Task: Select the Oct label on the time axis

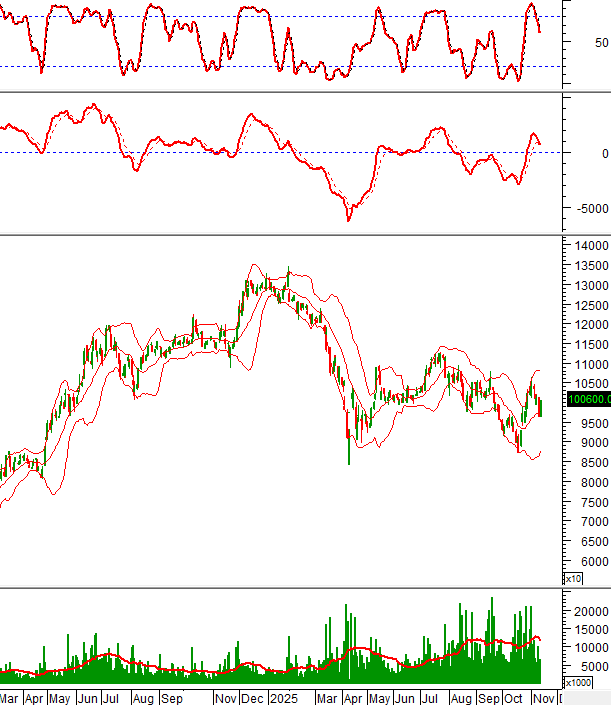Action: 515,697
